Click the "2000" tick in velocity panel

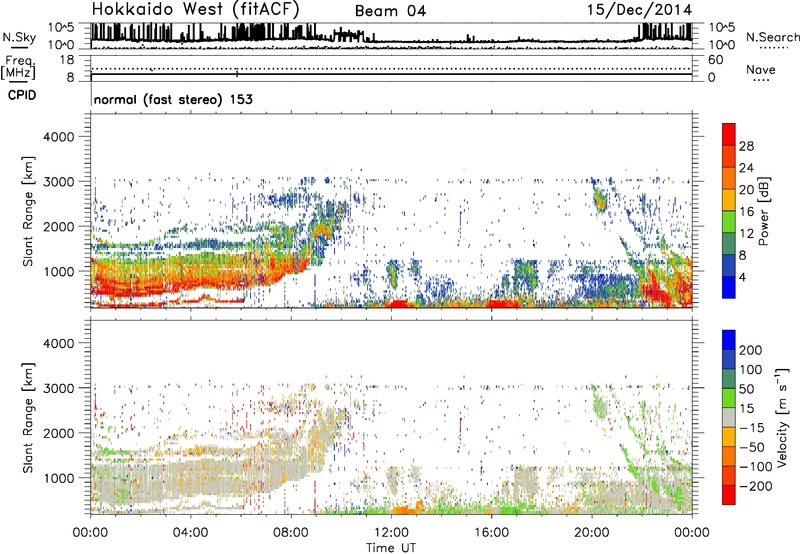coord(59,433)
